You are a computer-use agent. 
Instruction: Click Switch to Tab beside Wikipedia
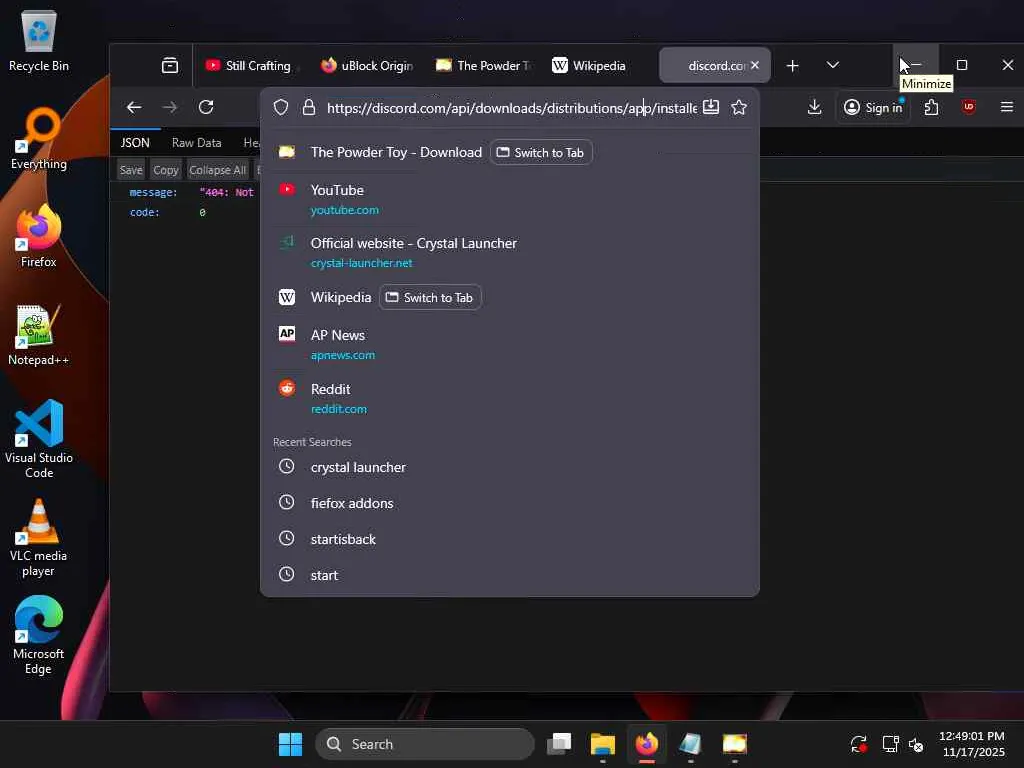click(x=430, y=297)
